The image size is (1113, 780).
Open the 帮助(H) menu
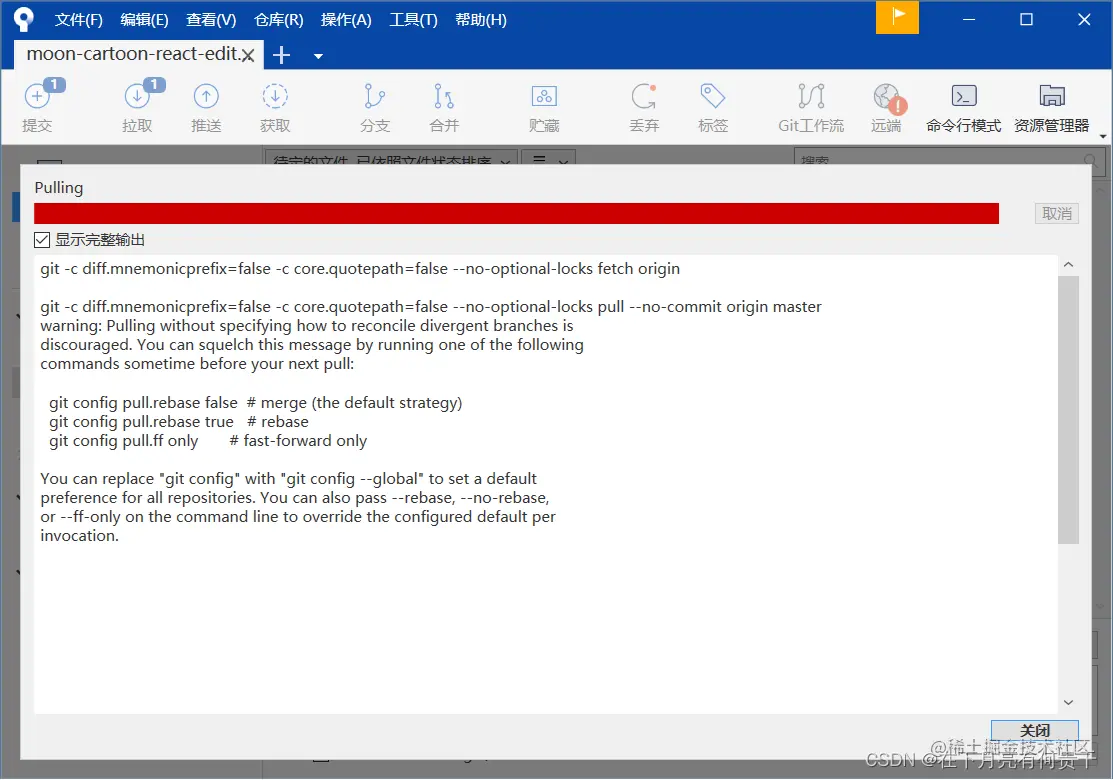481,20
